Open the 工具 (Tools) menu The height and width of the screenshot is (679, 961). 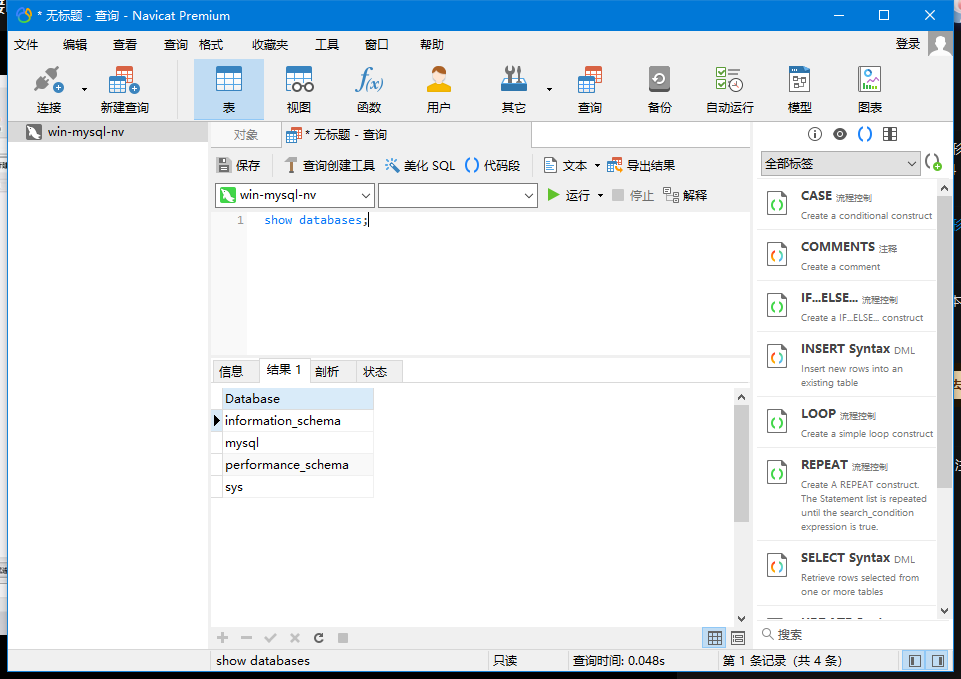coord(327,45)
